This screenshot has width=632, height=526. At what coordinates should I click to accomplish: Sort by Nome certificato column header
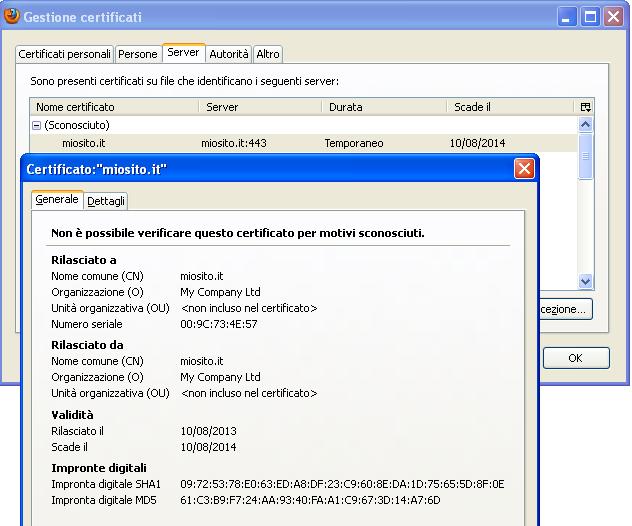point(114,107)
